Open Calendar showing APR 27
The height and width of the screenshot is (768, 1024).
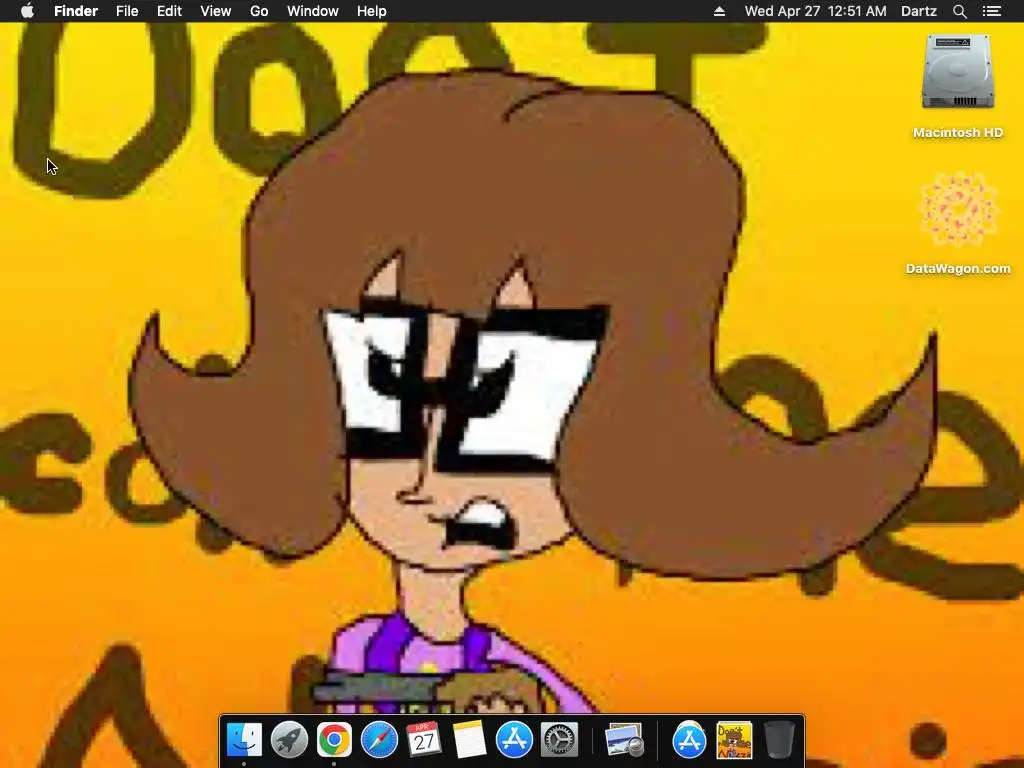click(x=424, y=739)
